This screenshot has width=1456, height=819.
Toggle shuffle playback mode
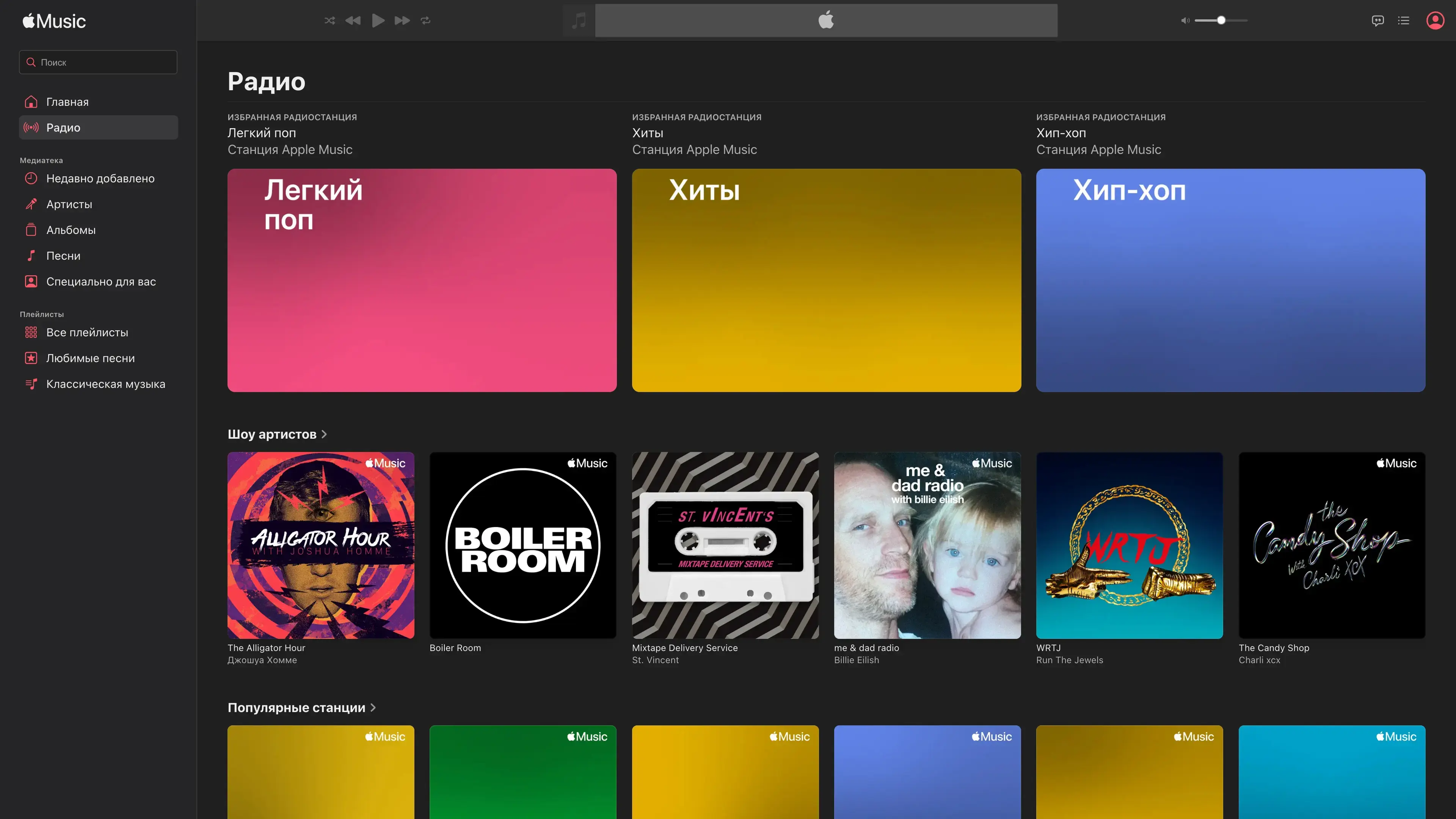pyautogui.click(x=329, y=20)
